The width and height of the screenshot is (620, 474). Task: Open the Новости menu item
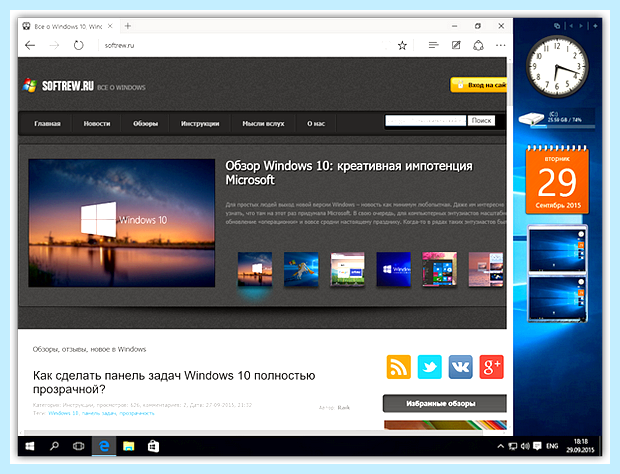click(97, 124)
